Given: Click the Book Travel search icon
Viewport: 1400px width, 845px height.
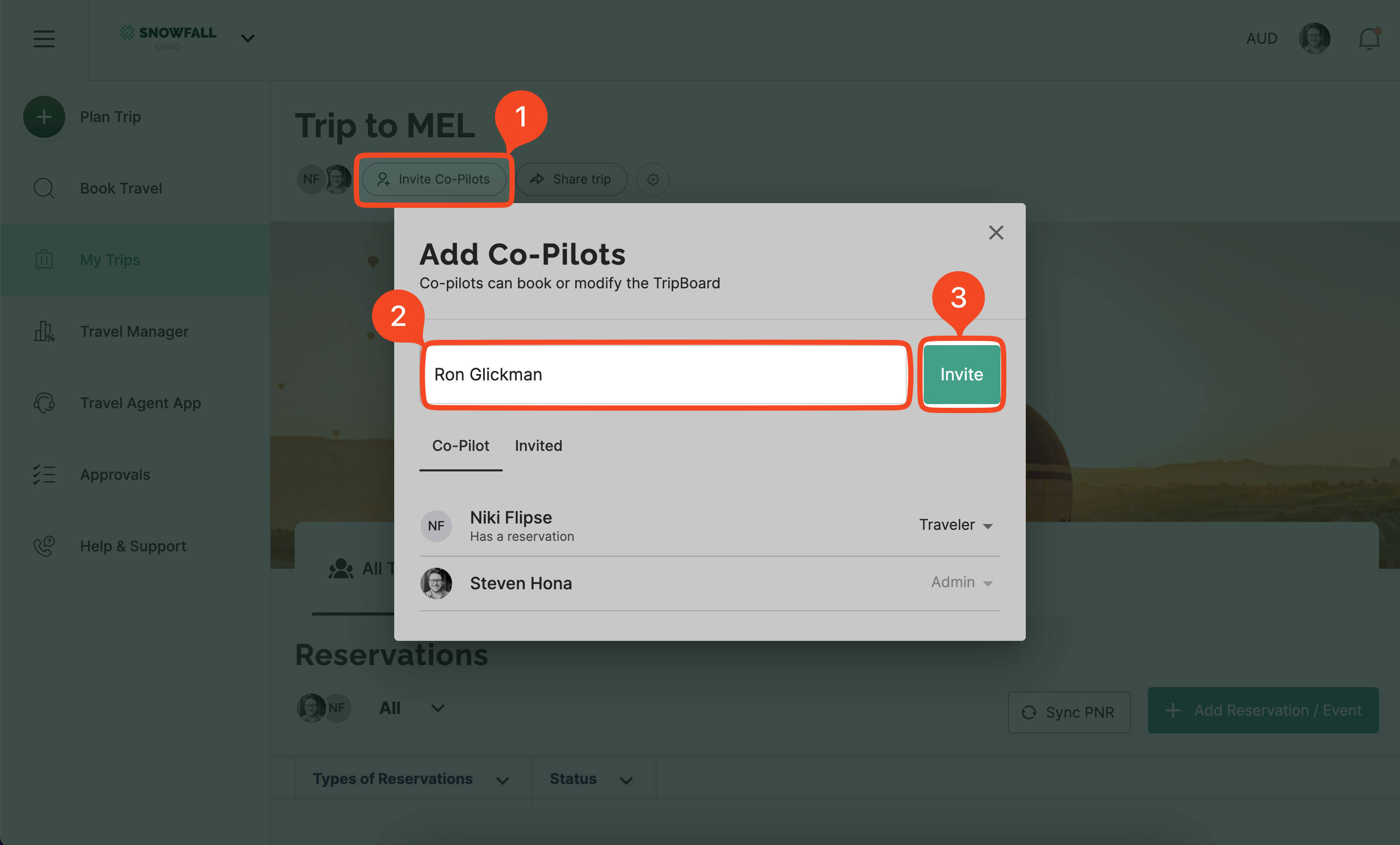Looking at the screenshot, I should click(x=44, y=188).
